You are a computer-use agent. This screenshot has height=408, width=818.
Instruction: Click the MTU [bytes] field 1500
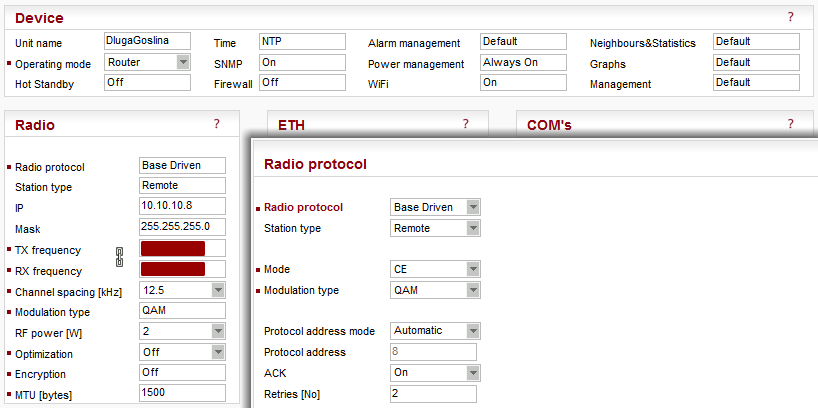pyautogui.click(x=183, y=393)
